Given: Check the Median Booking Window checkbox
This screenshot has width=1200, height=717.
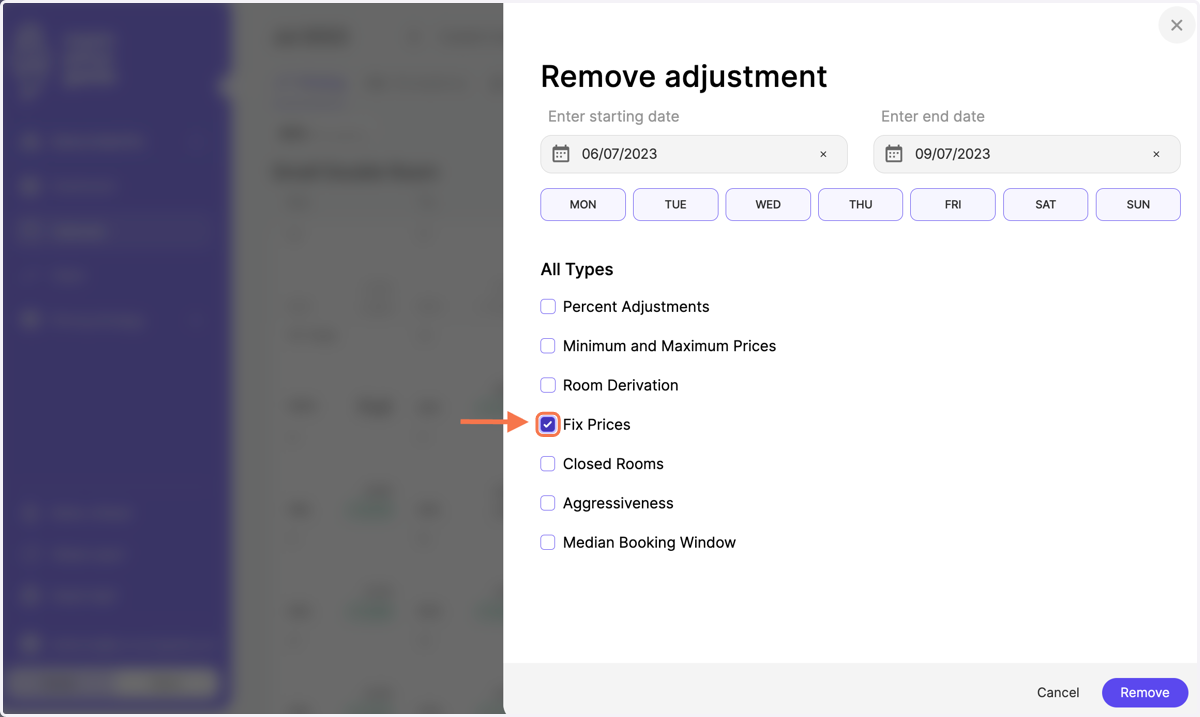Looking at the screenshot, I should [548, 543].
